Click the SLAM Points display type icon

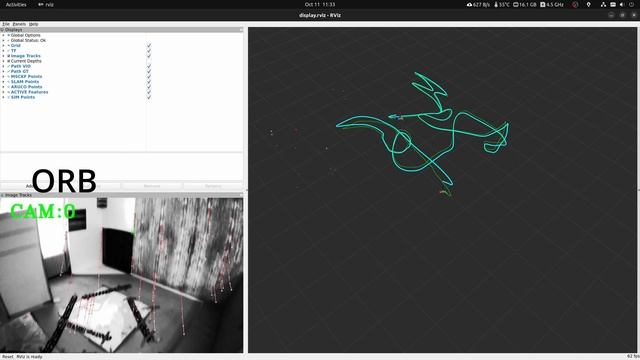pyautogui.click(x=9, y=82)
